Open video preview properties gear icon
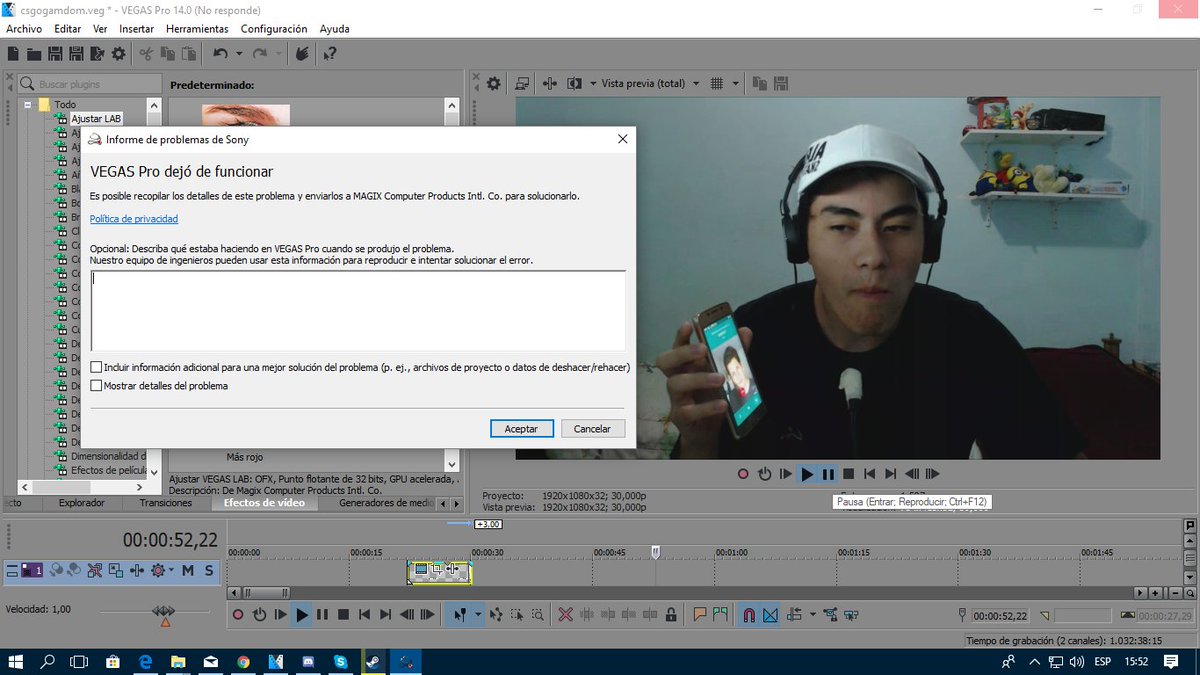The width and height of the screenshot is (1200, 675). (x=493, y=83)
